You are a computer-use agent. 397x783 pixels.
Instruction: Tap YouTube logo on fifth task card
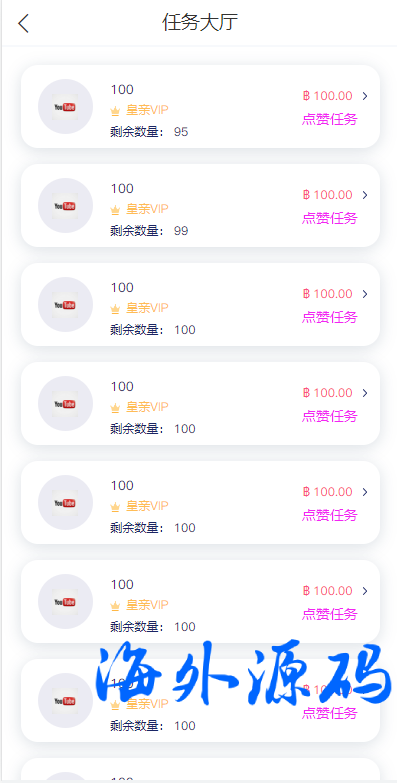pyautogui.click(x=65, y=502)
